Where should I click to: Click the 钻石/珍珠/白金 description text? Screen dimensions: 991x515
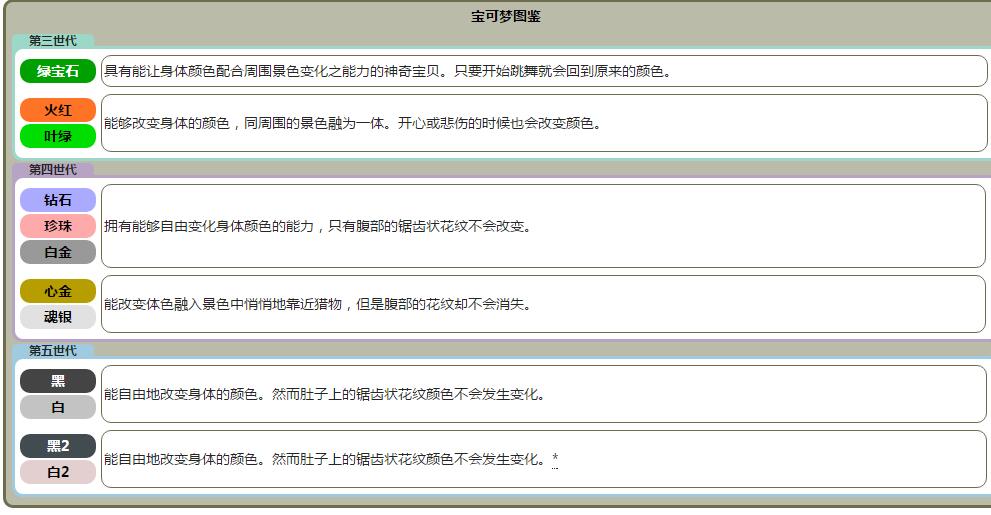point(317,226)
